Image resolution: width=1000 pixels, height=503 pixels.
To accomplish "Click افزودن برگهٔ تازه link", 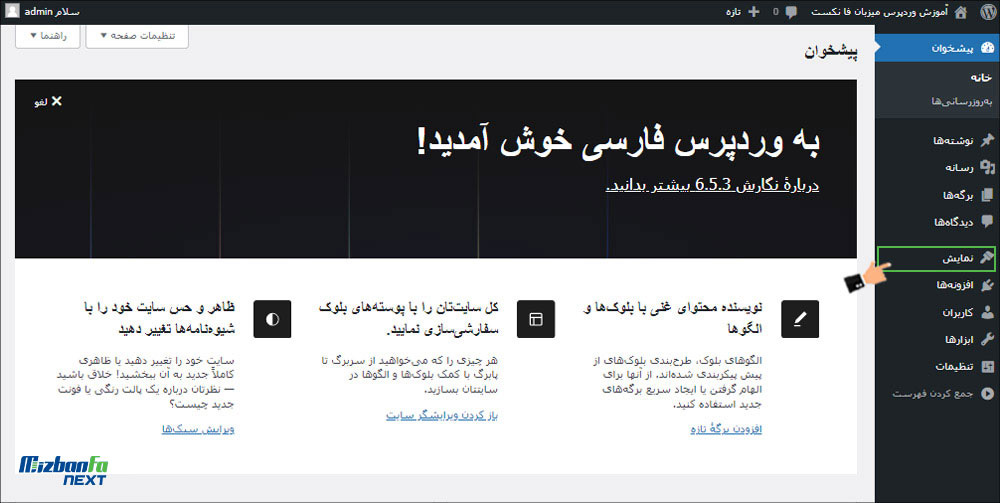I will click(726, 429).
